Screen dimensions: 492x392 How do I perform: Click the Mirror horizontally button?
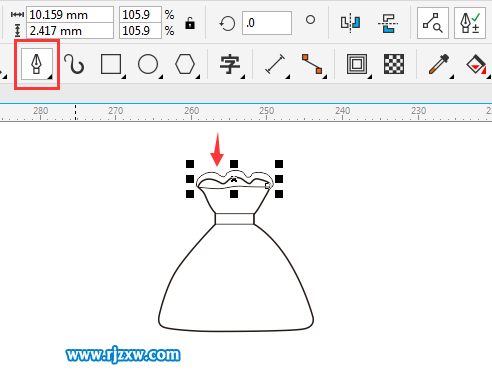click(350, 23)
